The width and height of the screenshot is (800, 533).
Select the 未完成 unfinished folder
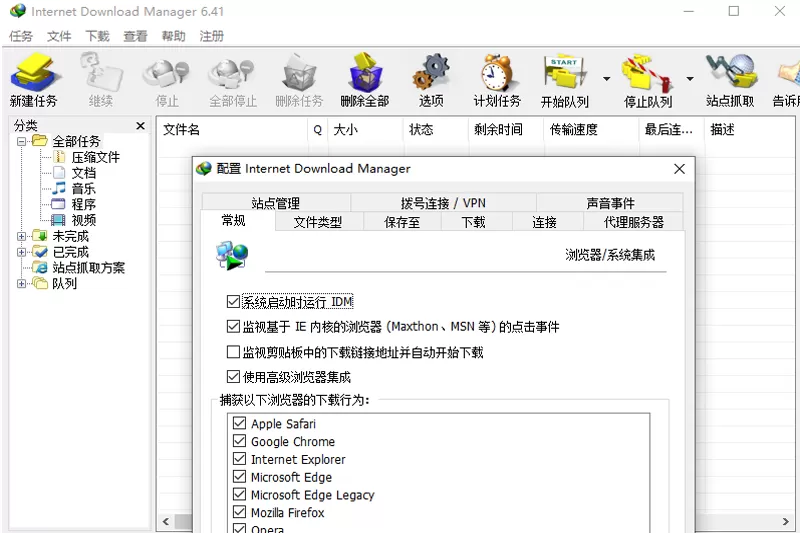click(x=70, y=236)
